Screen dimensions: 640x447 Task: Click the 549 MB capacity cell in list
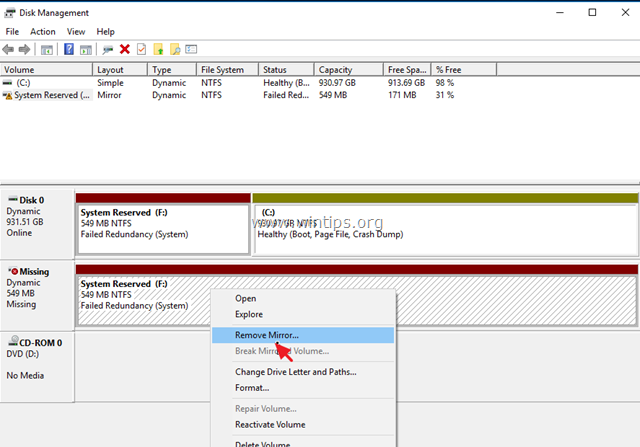point(333,95)
